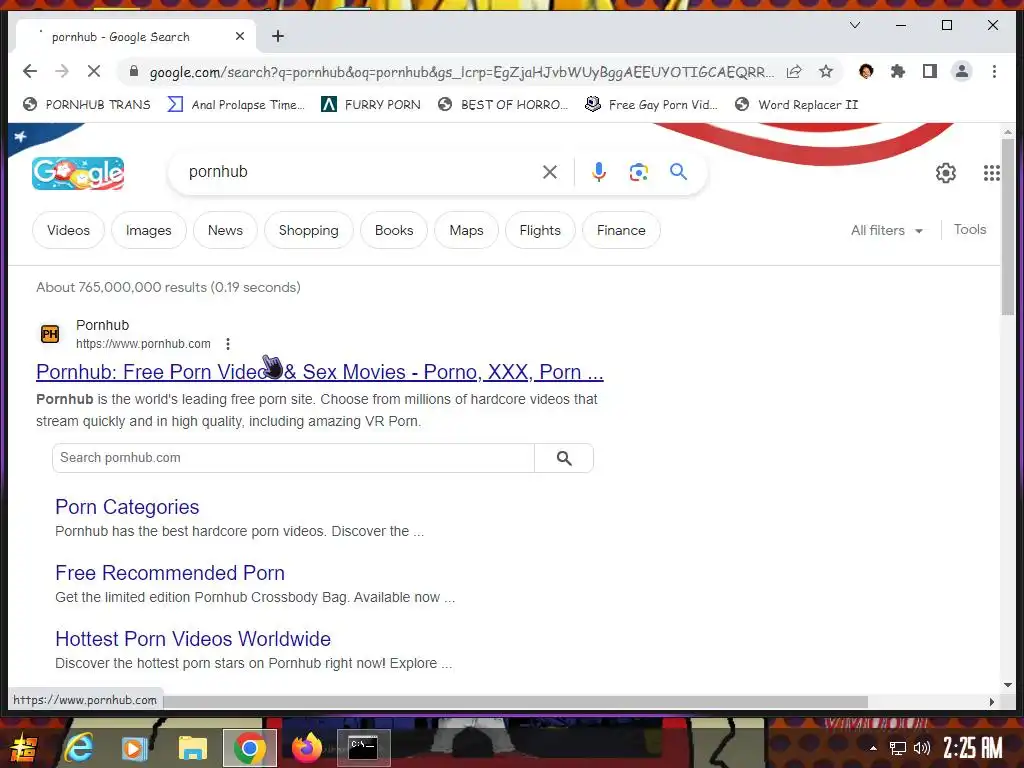Click the address bar URL

coord(461,72)
